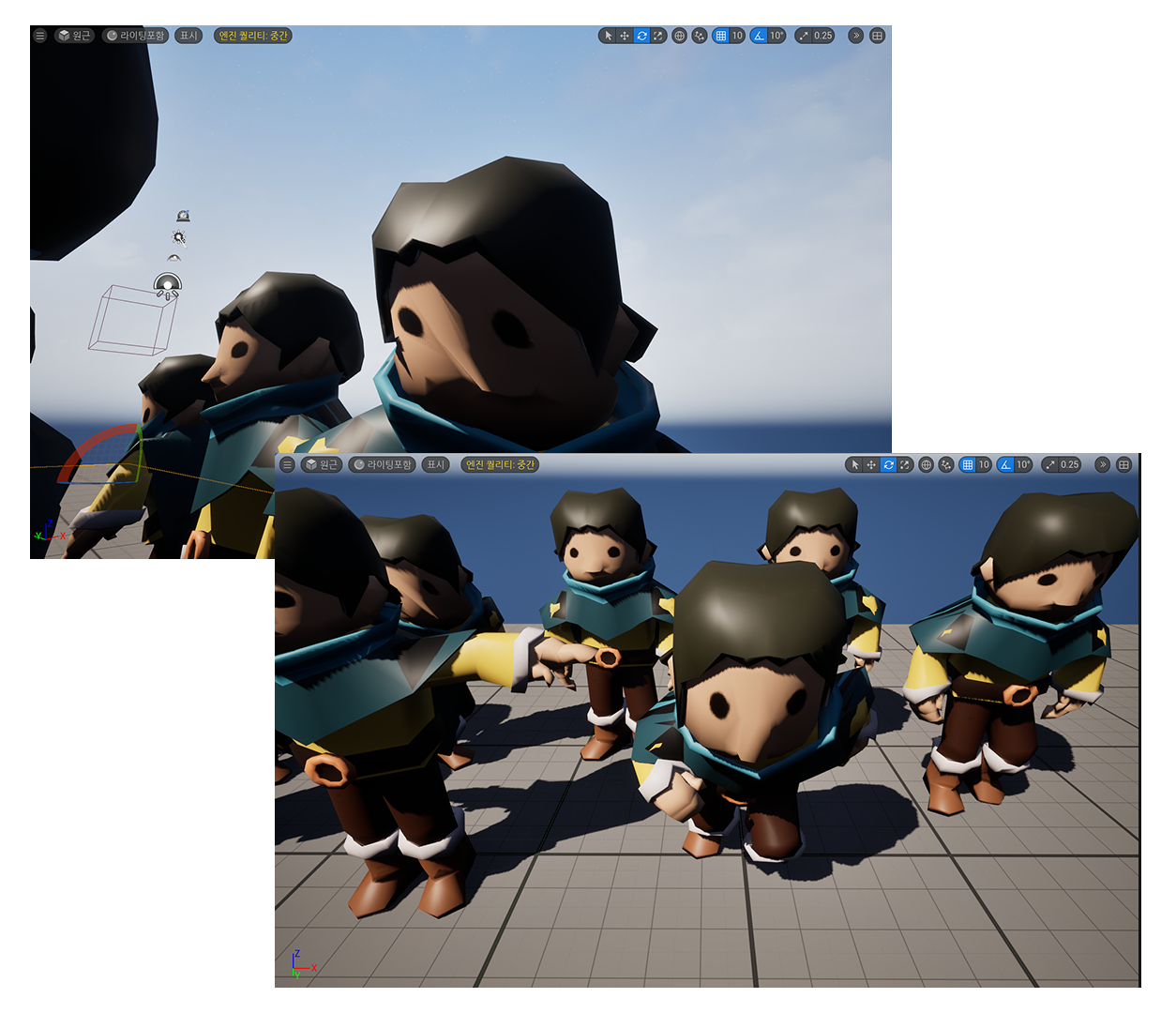Toggle rotation angle snapping in the bottom viewport
This screenshot has height=1013, width=1176.
click(1004, 463)
